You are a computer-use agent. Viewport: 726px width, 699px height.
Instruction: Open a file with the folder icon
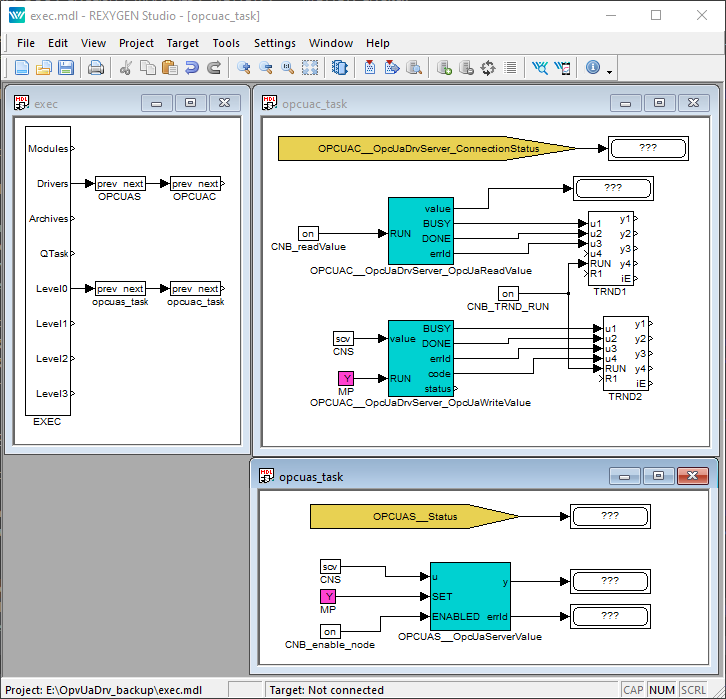[44, 68]
